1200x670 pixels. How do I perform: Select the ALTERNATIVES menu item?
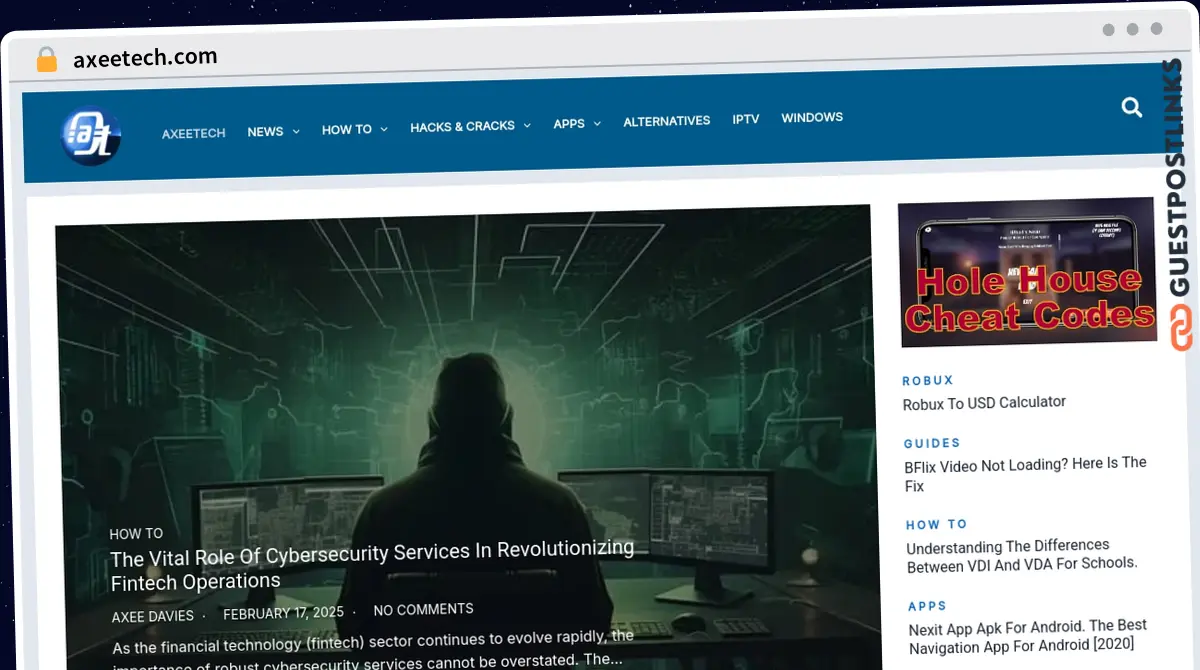pos(666,121)
